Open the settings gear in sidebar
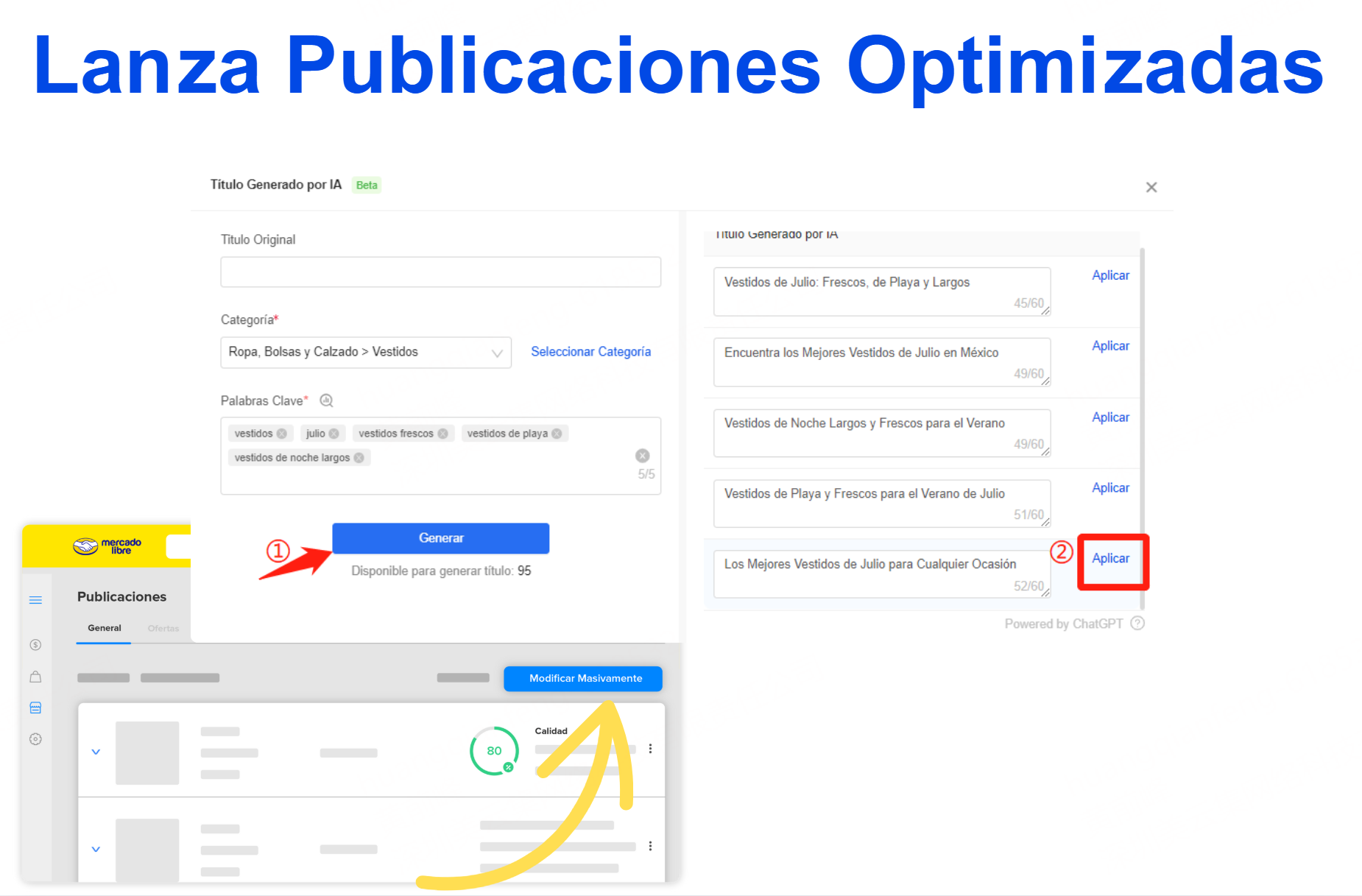This screenshot has width=1362, height=896. pyautogui.click(x=35, y=739)
